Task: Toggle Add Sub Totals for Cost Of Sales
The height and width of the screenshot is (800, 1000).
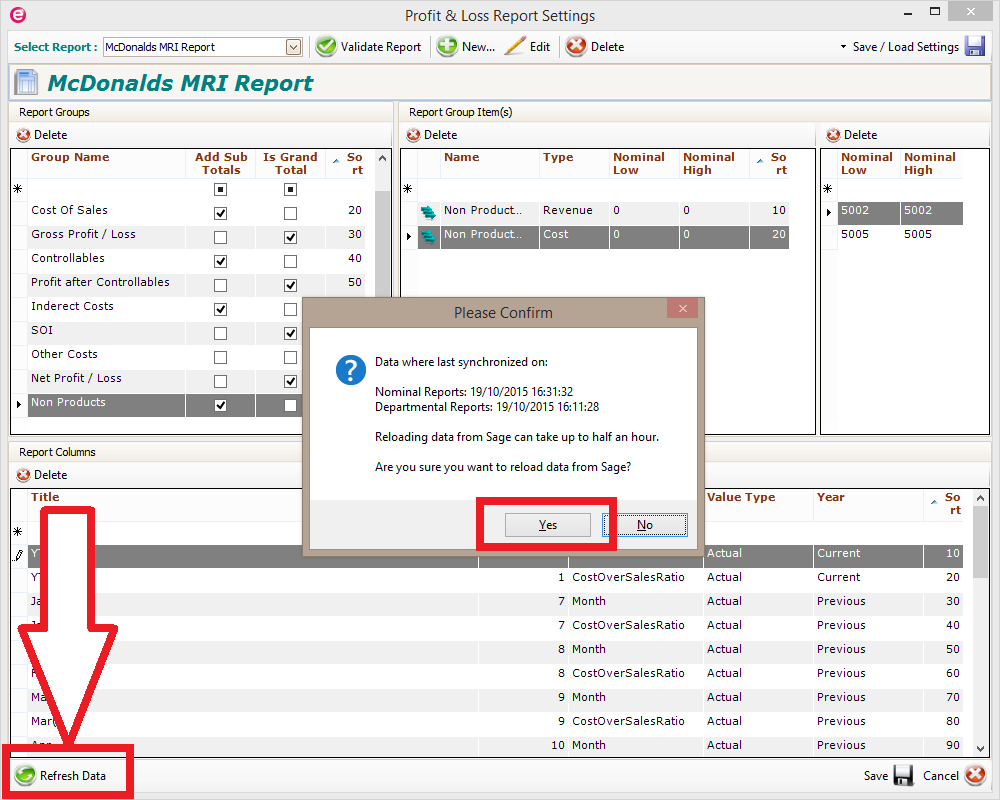Action: click(220, 213)
